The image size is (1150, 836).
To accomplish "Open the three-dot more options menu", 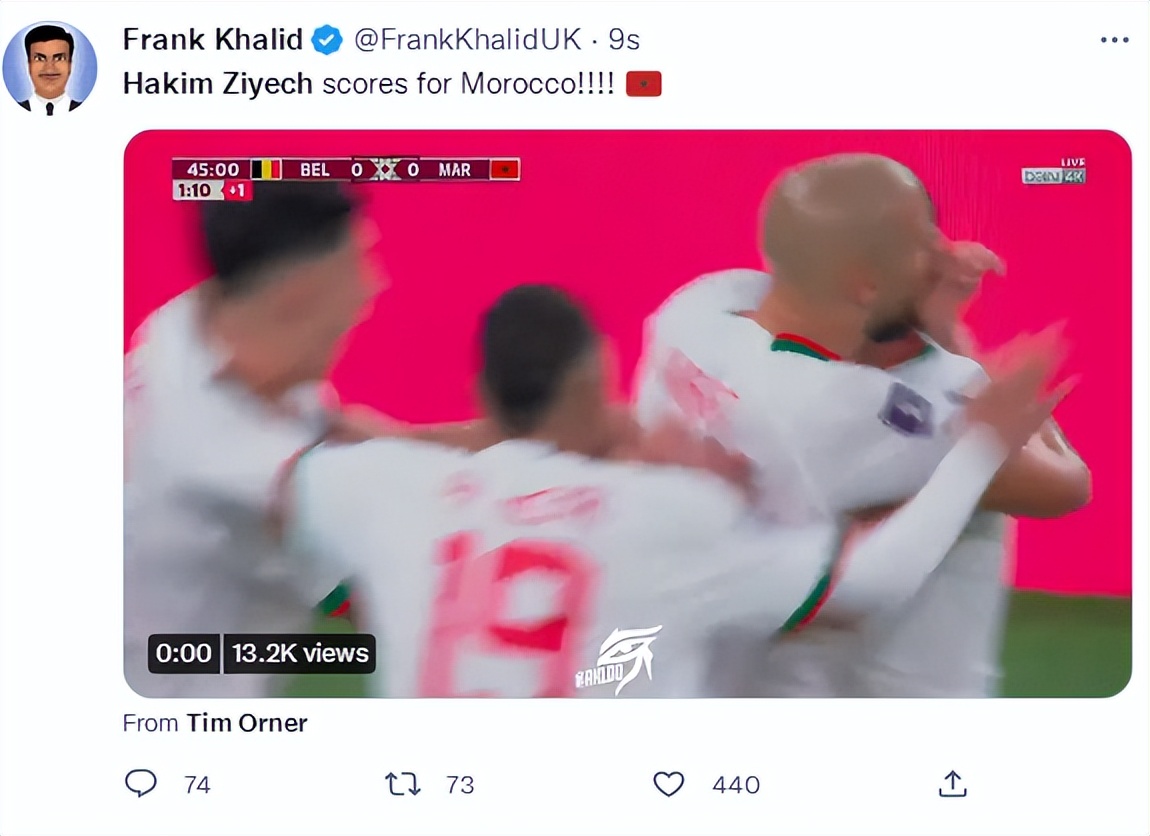I will click(x=1115, y=40).
